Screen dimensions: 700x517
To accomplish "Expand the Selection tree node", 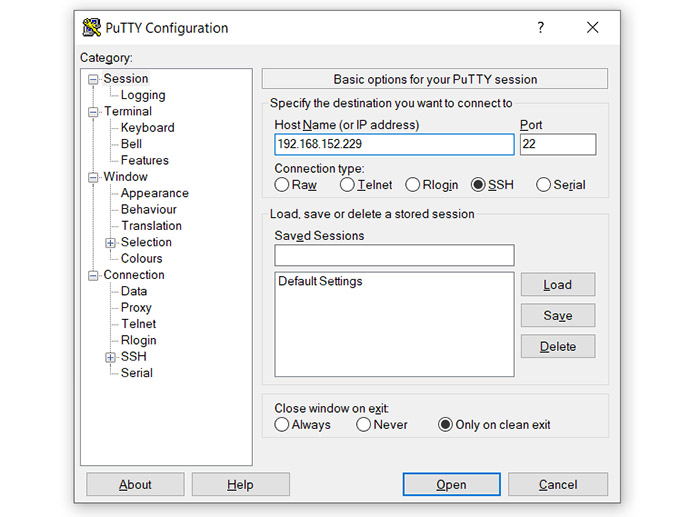I will pyautogui.click(x=110, y=243).
